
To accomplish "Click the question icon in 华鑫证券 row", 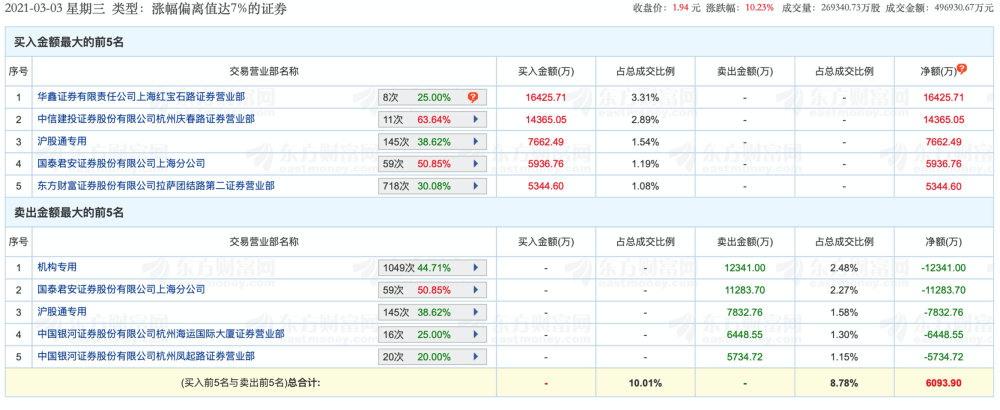I will click(x=473, y=98).
